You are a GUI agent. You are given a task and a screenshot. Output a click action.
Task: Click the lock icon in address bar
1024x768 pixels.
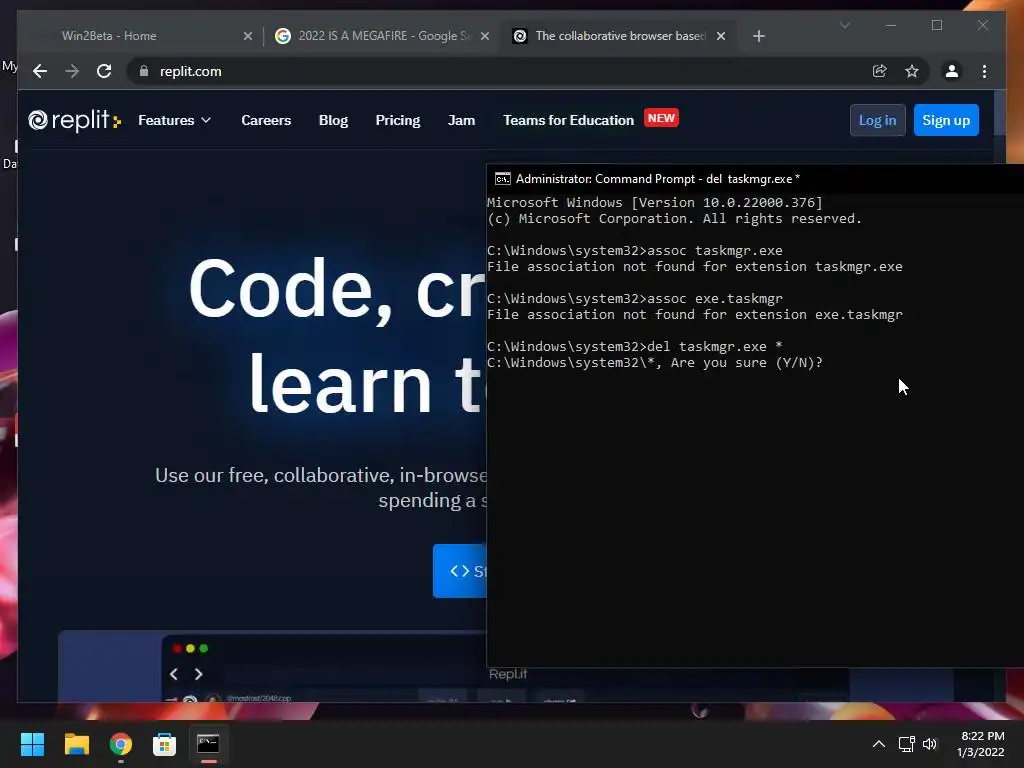pyautogui.click(x=144, y=71)
